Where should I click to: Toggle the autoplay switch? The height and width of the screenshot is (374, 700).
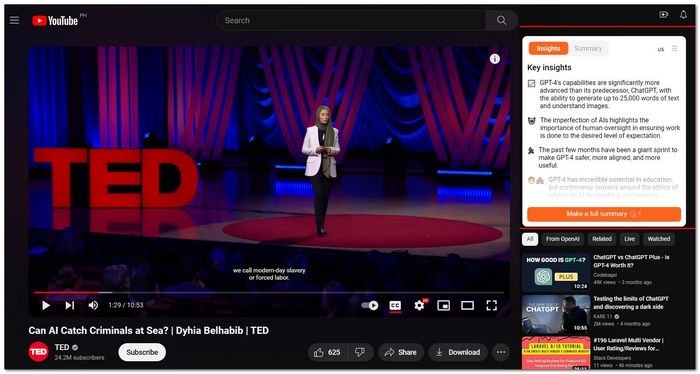(370, 305)
